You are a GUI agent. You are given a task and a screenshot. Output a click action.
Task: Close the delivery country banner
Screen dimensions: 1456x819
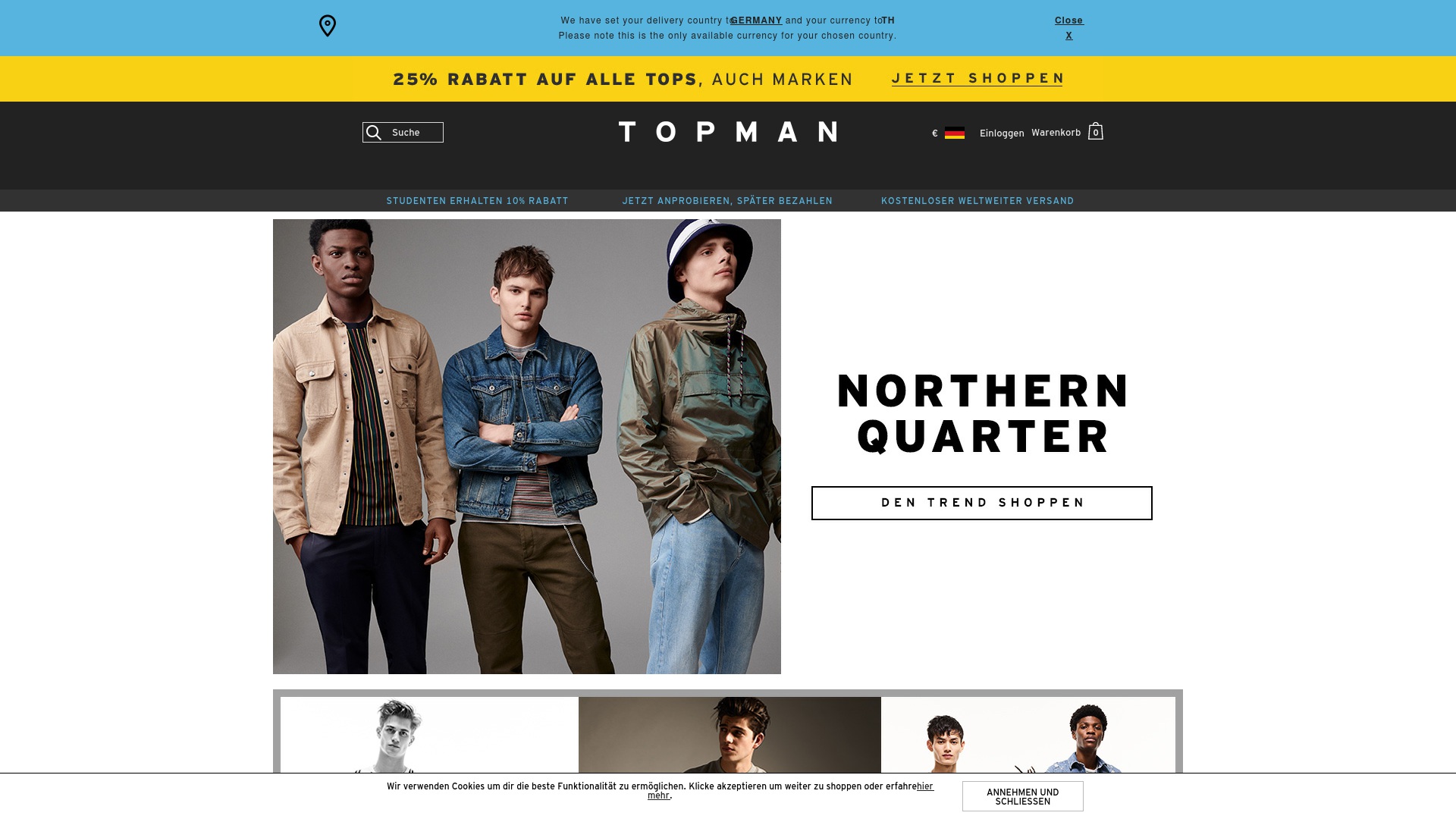point(1068,27)
